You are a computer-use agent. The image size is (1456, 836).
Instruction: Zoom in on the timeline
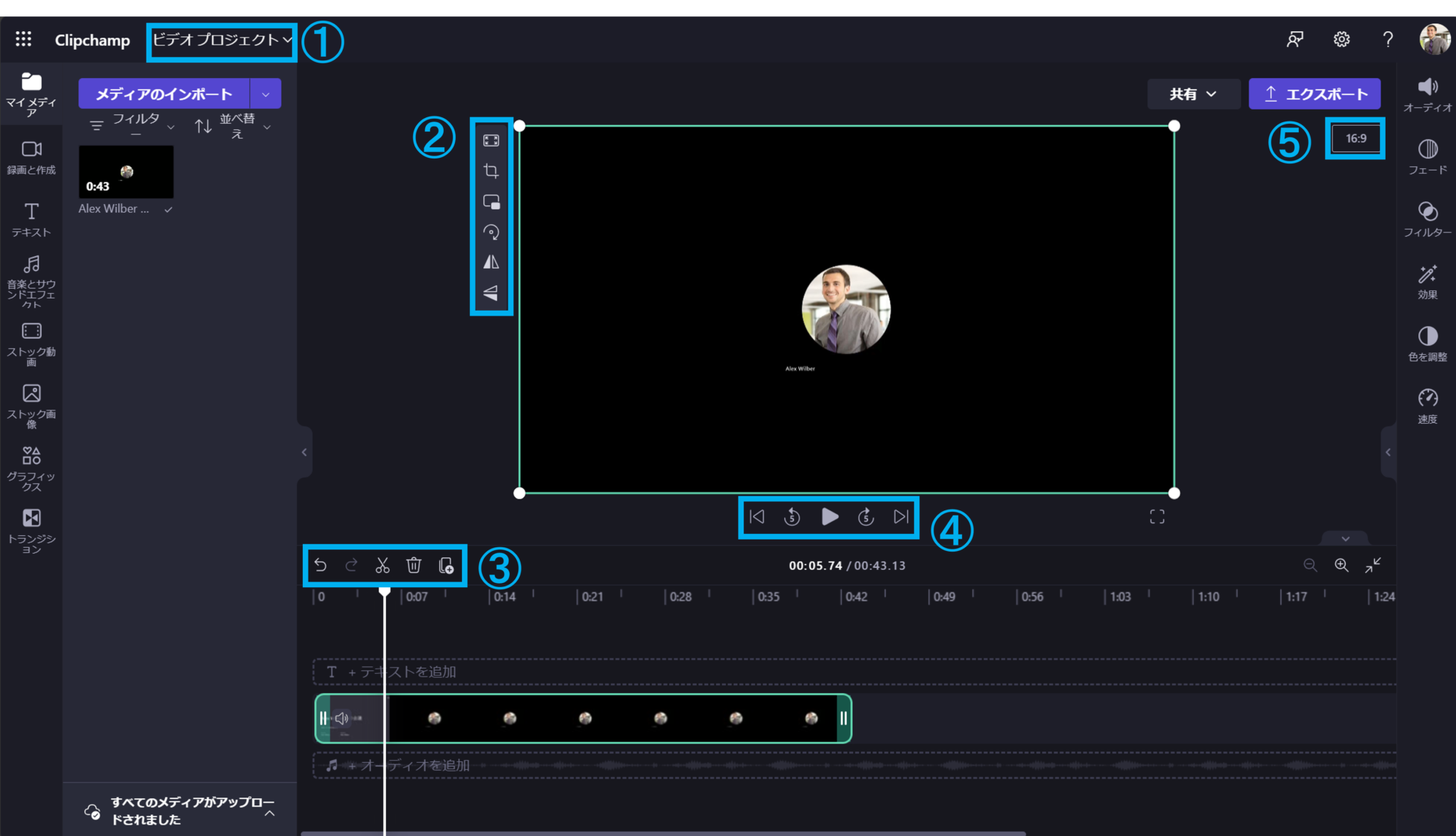coord(1342,565)
